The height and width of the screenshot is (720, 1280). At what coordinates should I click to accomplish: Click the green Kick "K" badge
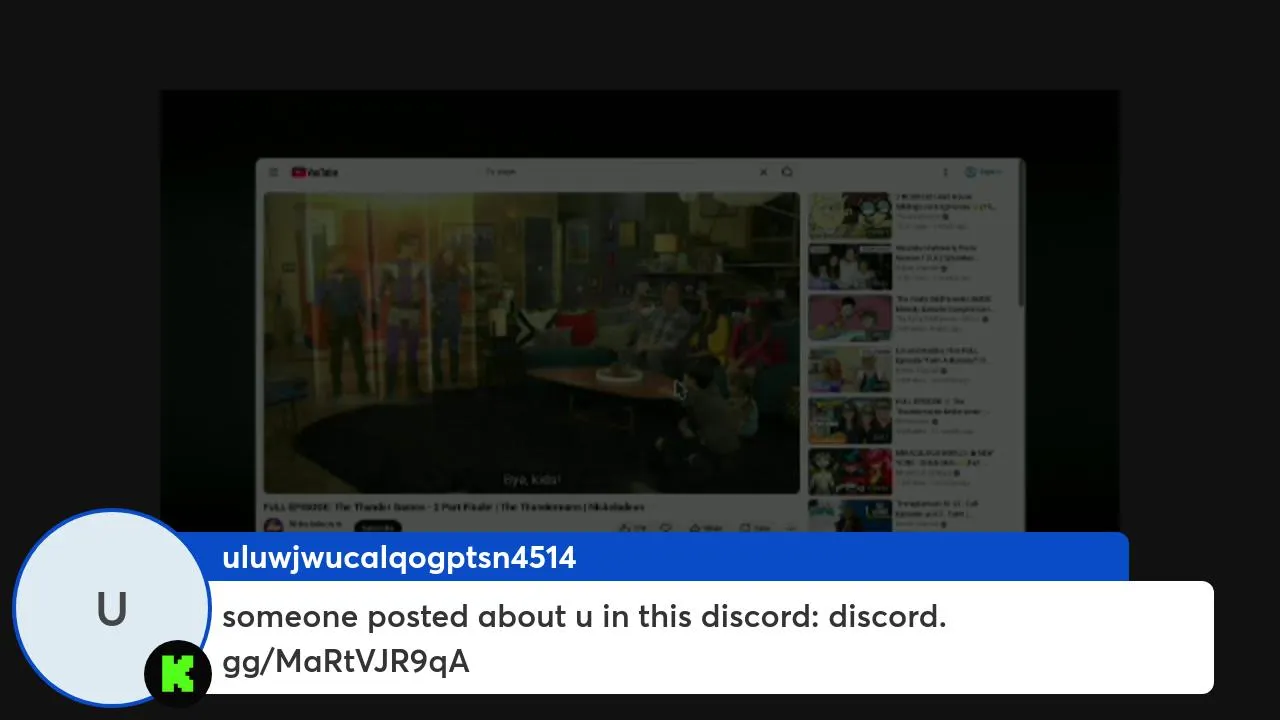177,674
